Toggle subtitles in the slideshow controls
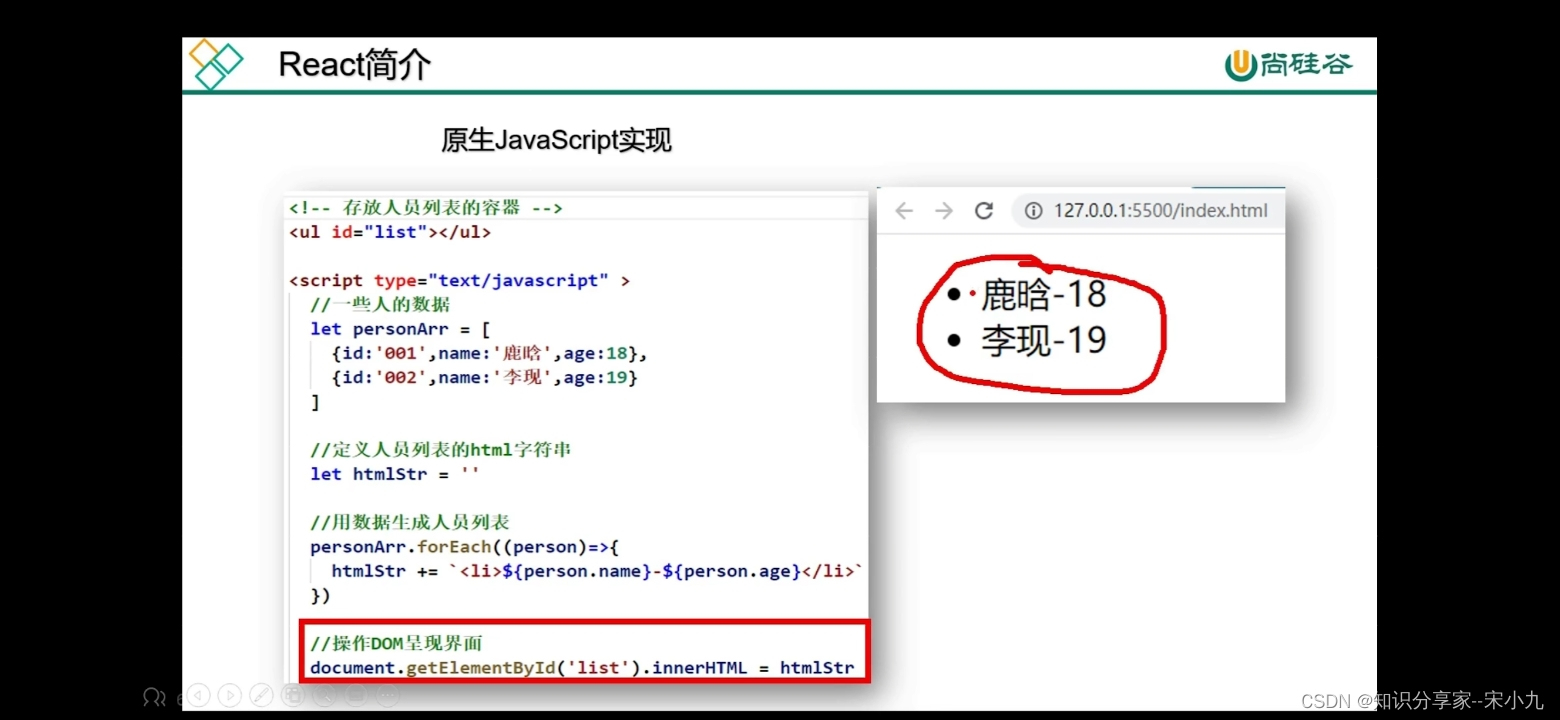1560x720 pixels. [x=356, y=695]
